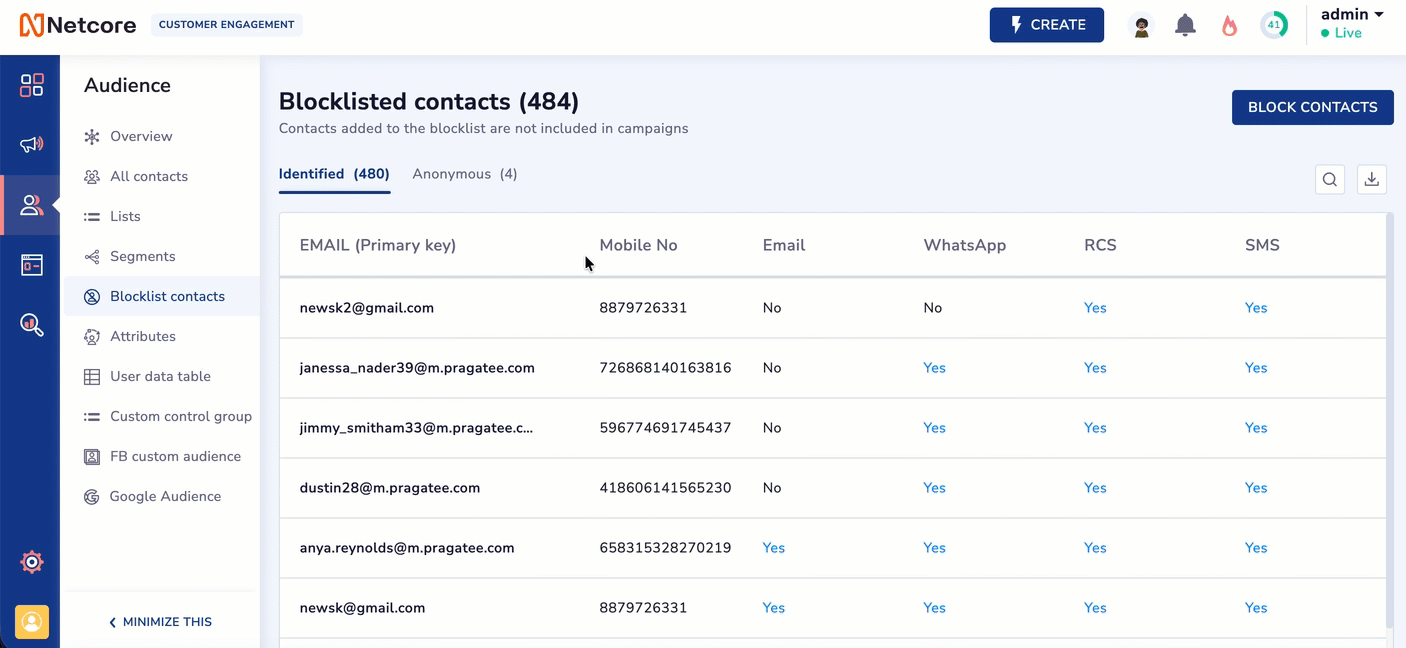Click Email Yes for newsk@gmail.com row

[773, 608]
